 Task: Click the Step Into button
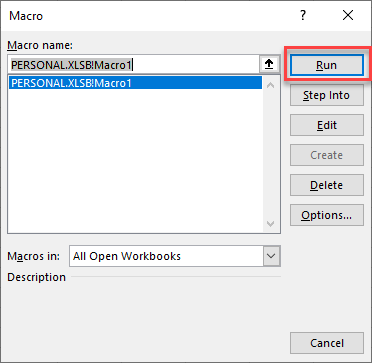[327, 95]
